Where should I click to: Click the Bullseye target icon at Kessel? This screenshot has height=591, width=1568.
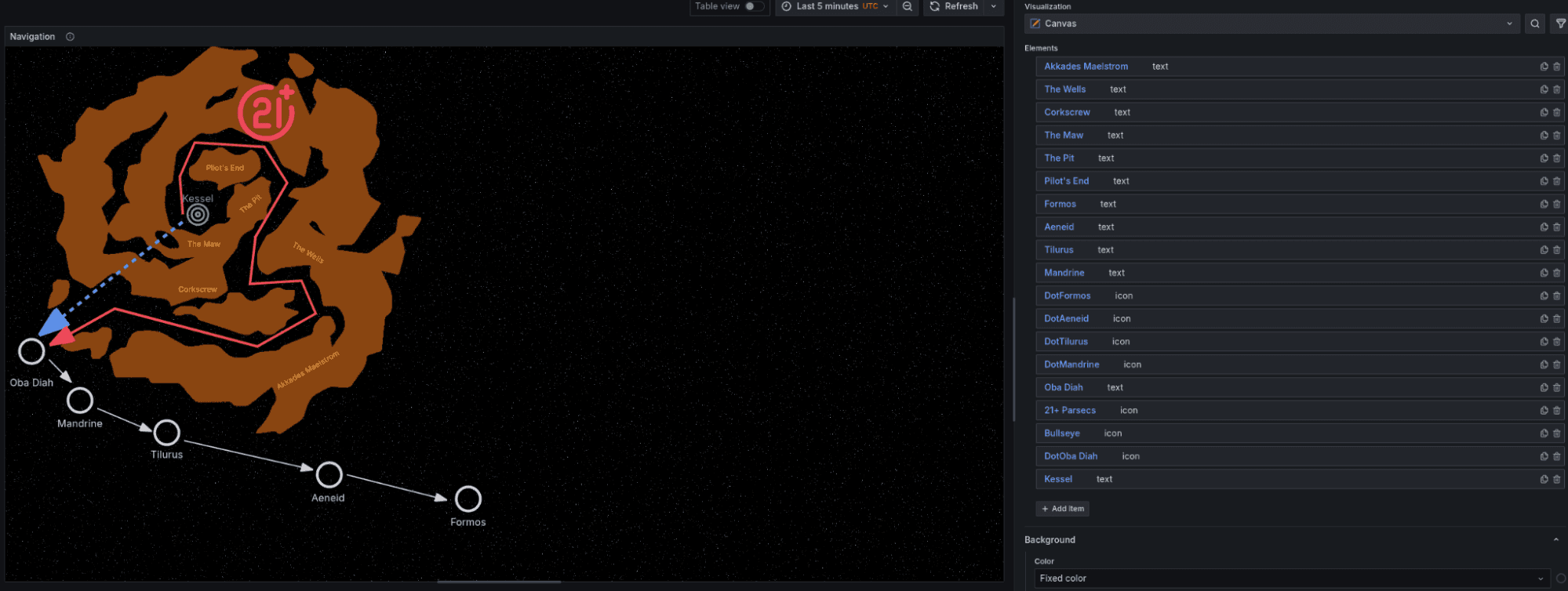tap(198, 215)
